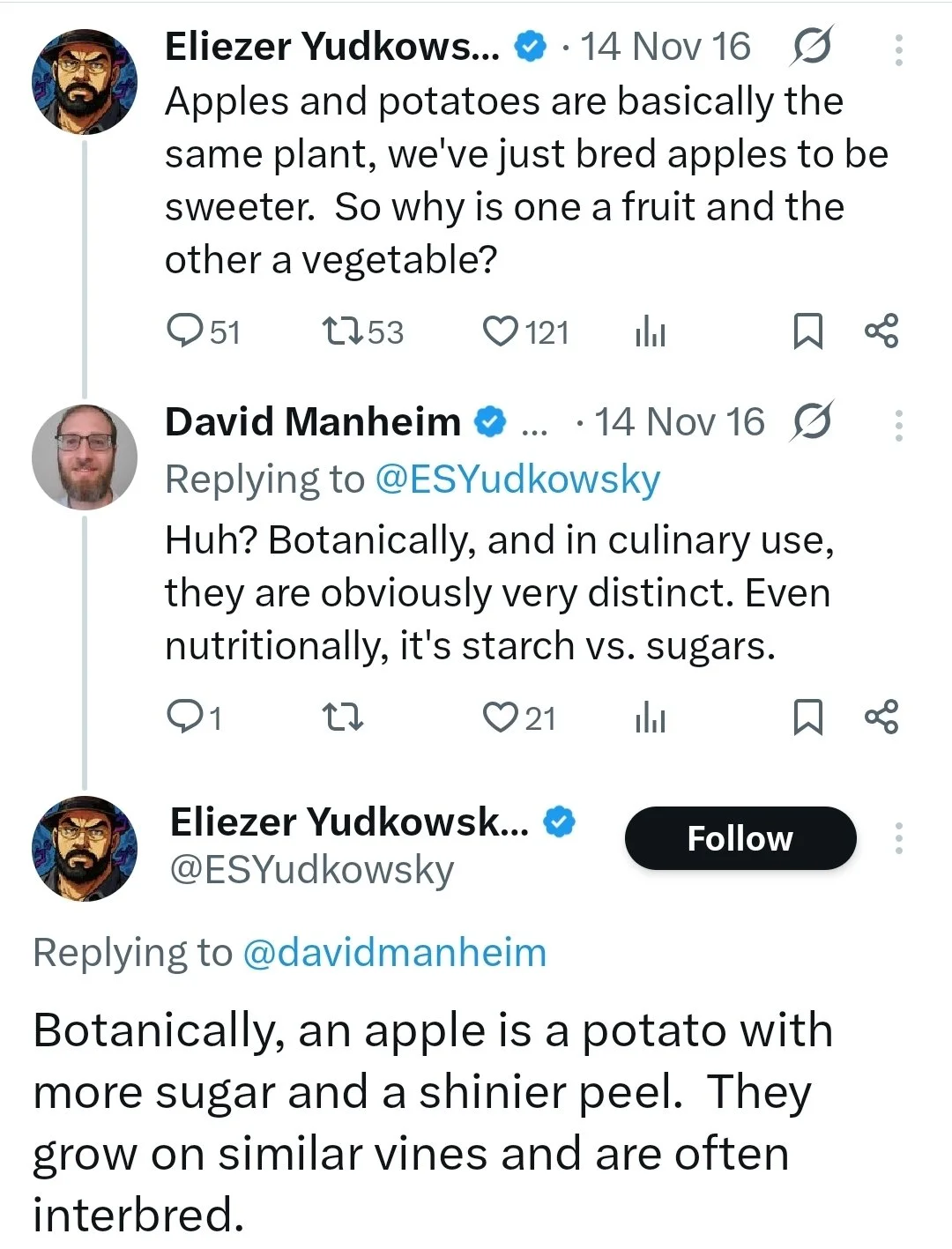Reply to David Manheim's tweet

coord(185,717)
